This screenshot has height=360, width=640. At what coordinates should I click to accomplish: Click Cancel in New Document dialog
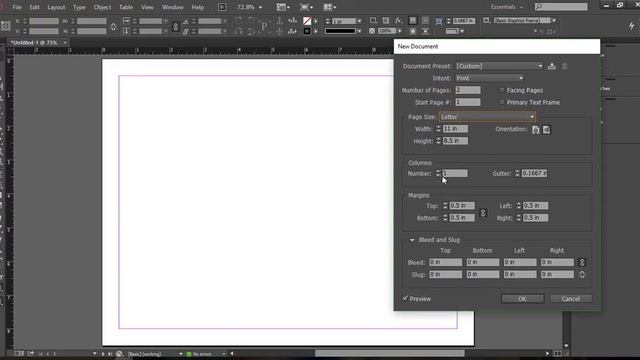pos(571,299)
